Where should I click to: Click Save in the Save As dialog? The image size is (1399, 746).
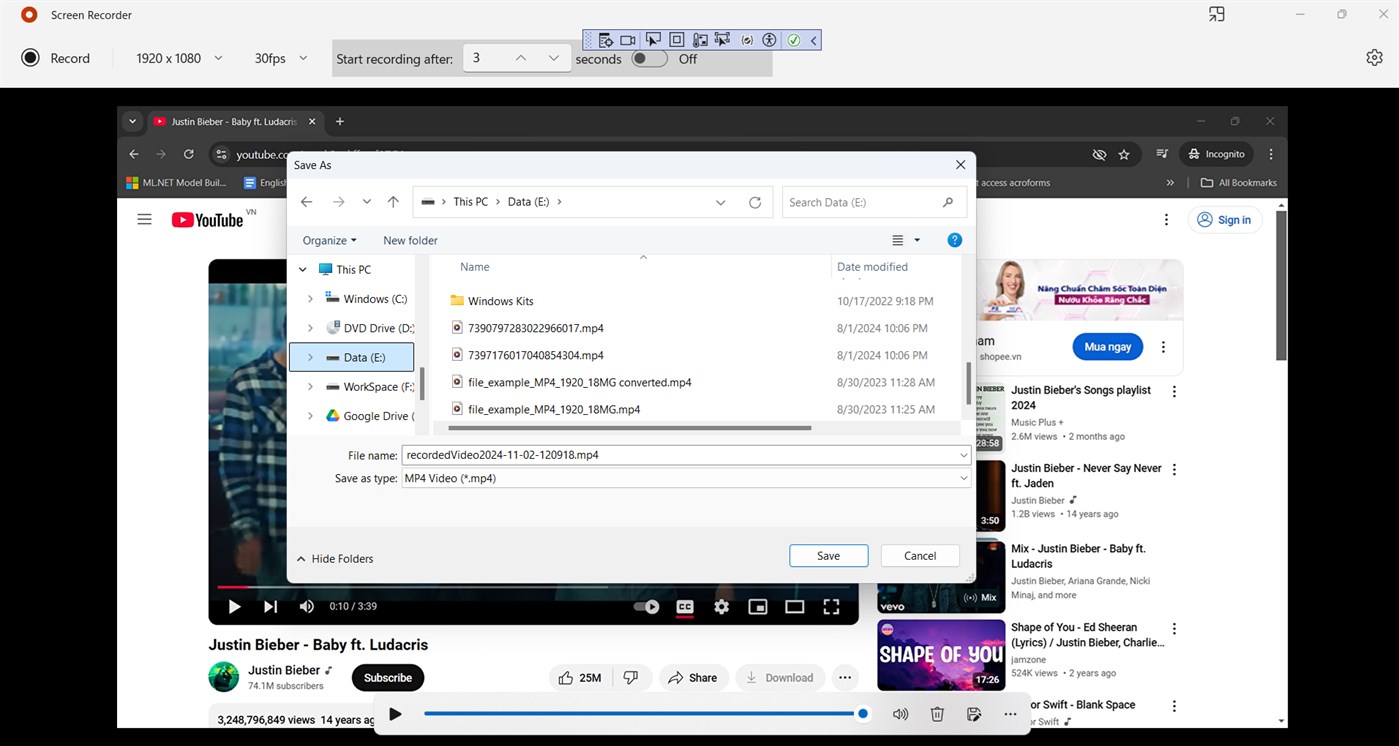pos(828,555)
